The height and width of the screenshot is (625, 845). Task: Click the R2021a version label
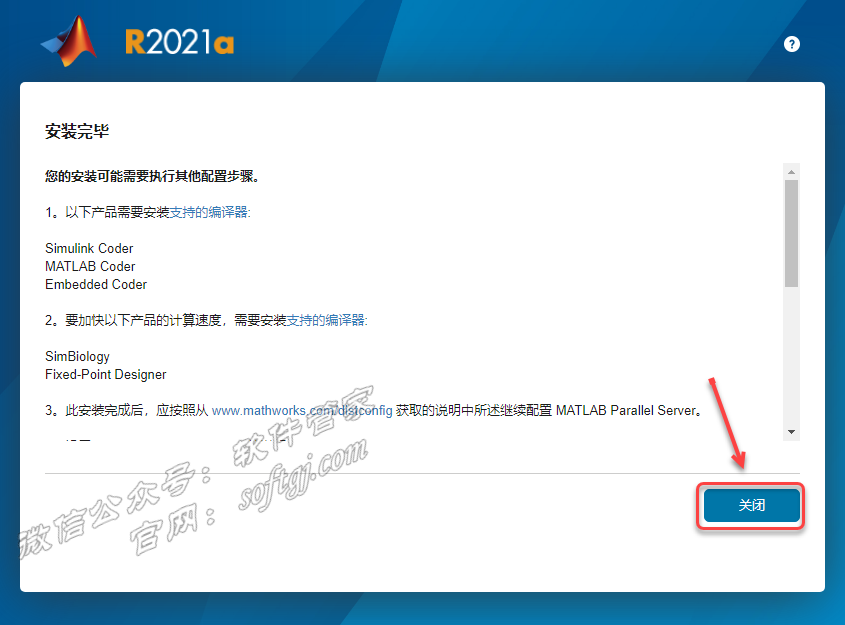pos(179,42)
